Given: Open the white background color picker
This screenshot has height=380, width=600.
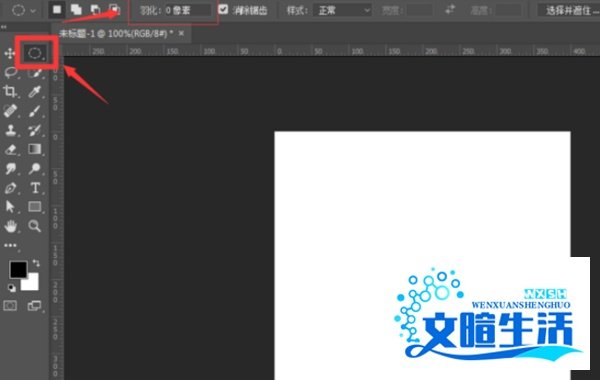Looking at the screenshot, I should tap(32, 284).
